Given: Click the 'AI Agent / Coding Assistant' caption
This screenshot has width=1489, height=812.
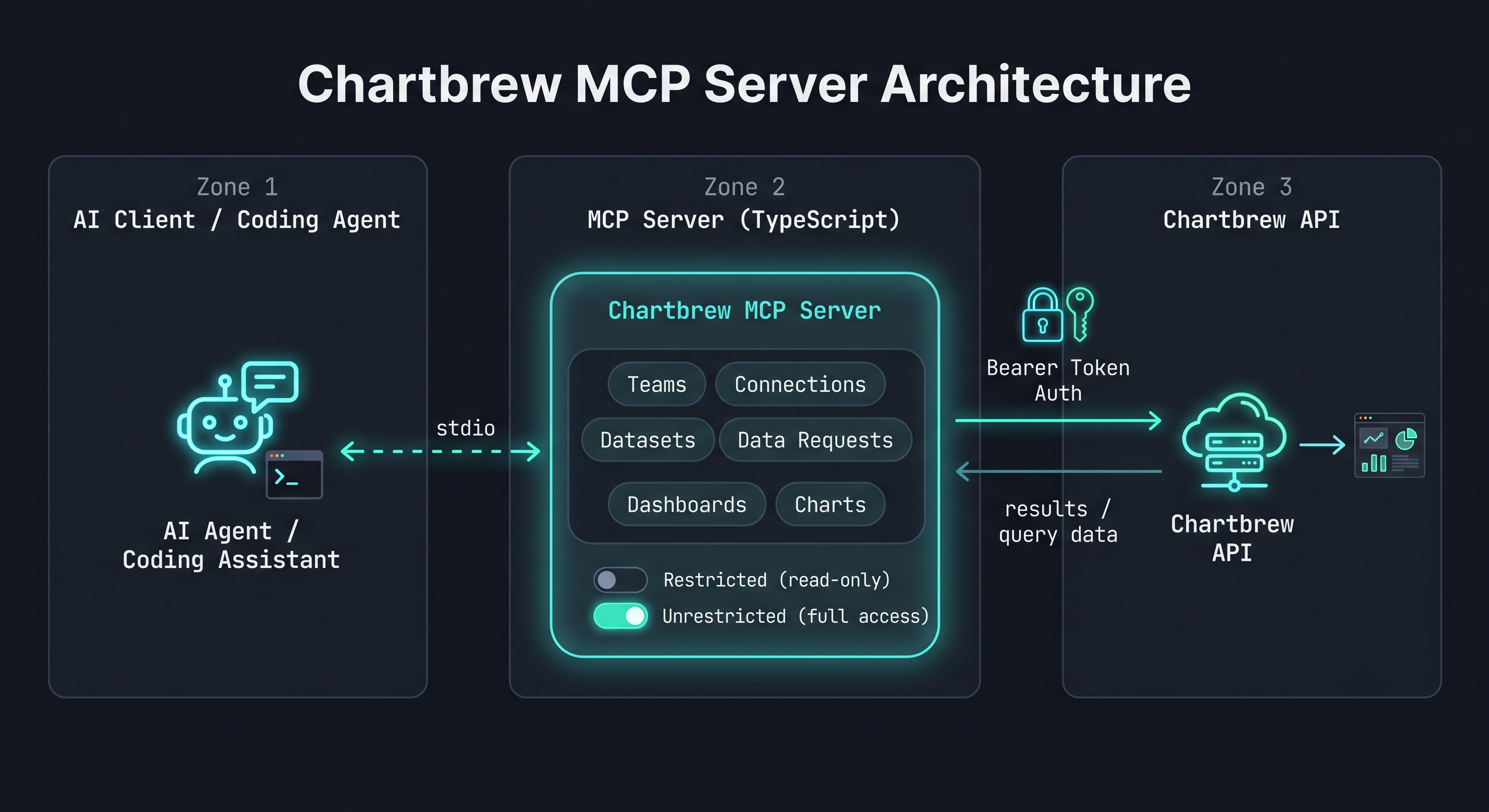Looking at the screenshot, I should pyautogui.click(x=231, y=545).
